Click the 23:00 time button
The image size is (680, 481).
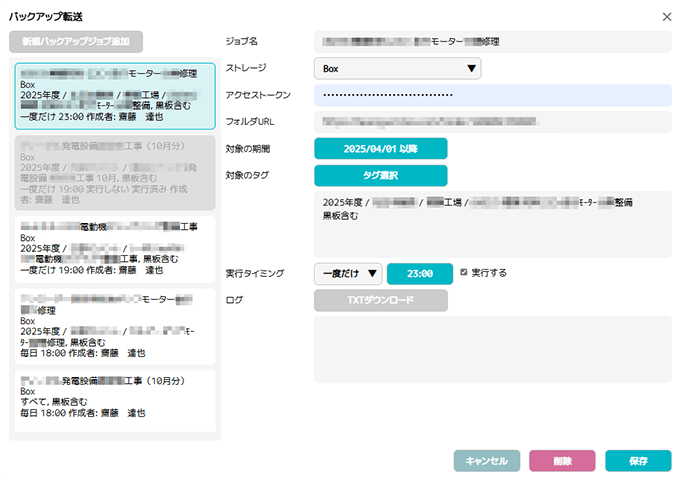420,274
